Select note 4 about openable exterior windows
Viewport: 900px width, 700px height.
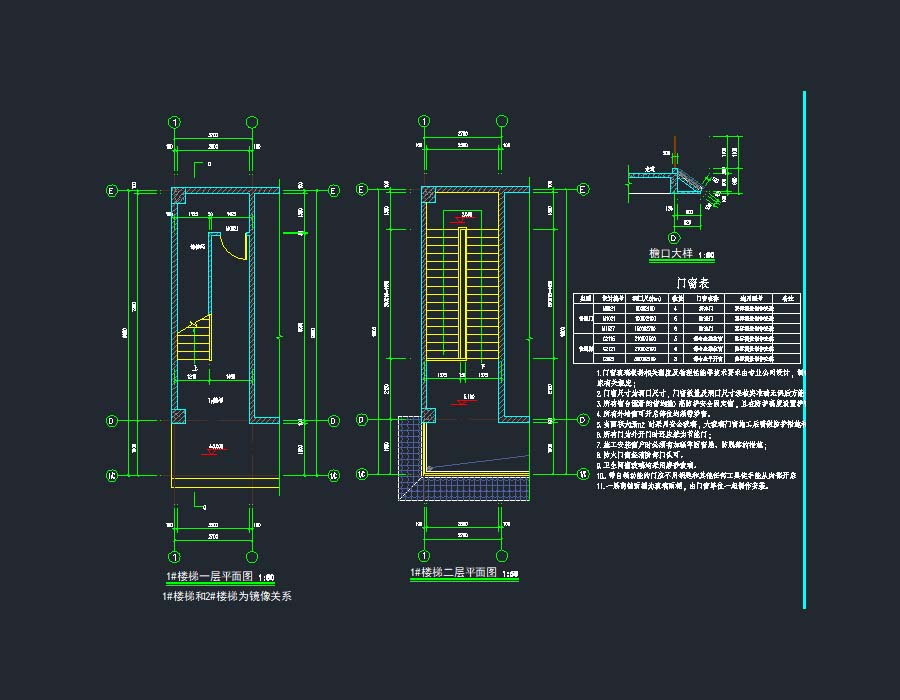click(x=653, y=413)
